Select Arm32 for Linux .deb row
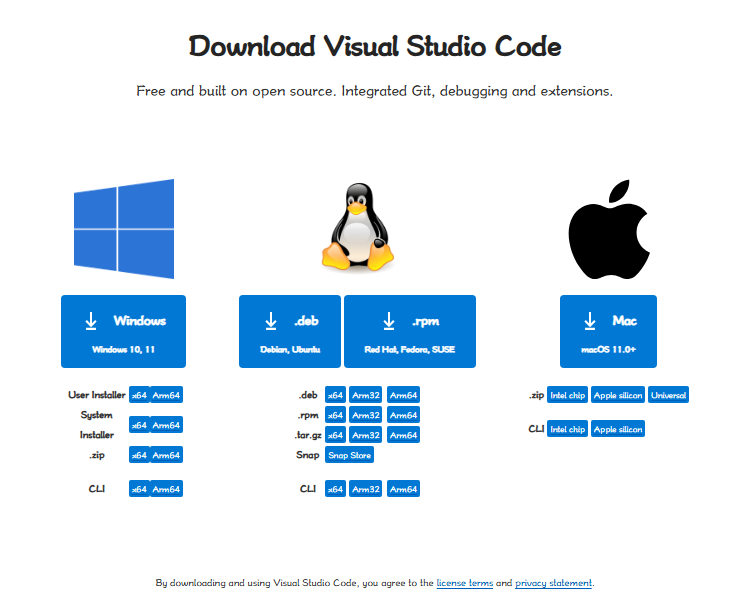Image resolution: width=754 pixels, height=612 pixels. (x=365, y=395)
